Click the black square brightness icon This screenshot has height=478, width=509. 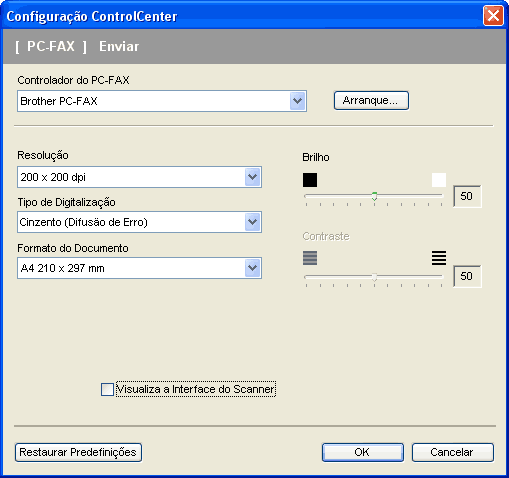(x=310, y=180)
